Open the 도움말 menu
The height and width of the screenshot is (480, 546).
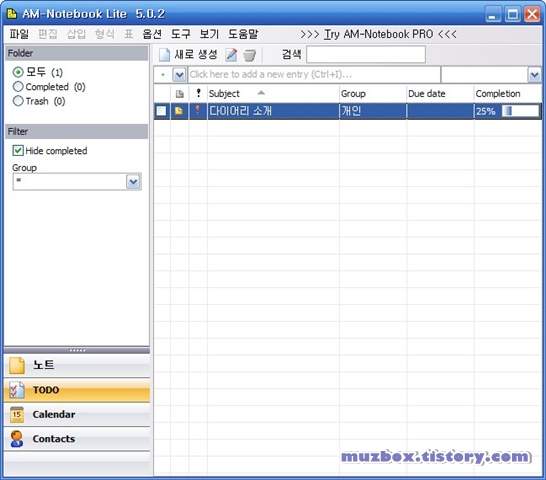(243, 34)
